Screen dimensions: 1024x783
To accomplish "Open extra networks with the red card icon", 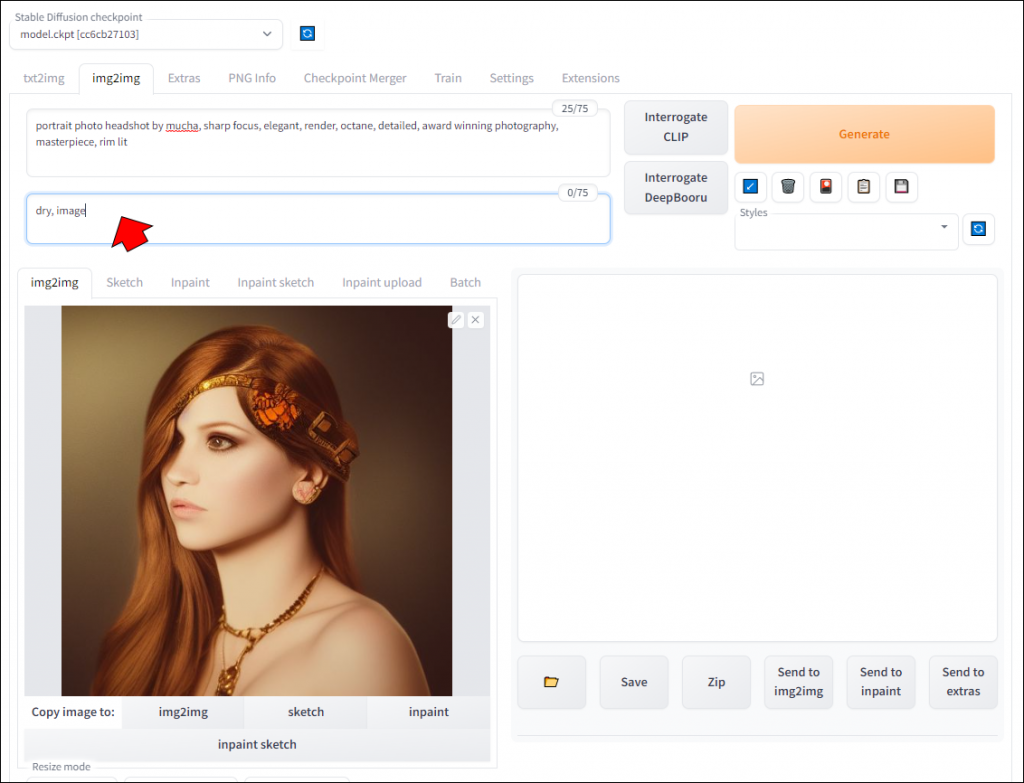I will pos(825,187).
